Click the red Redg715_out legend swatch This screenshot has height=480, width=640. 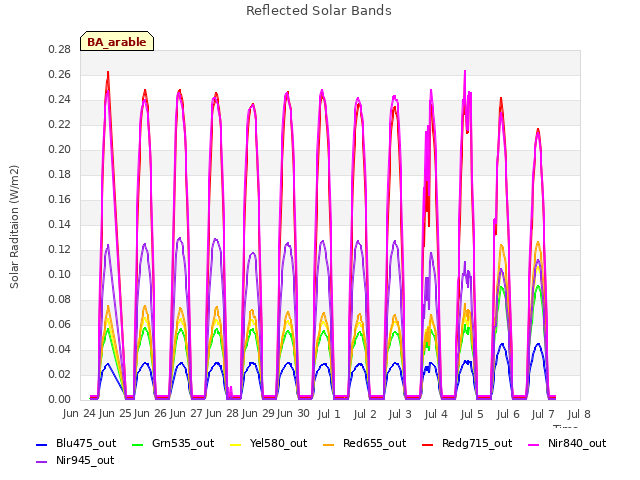point(427,444)
